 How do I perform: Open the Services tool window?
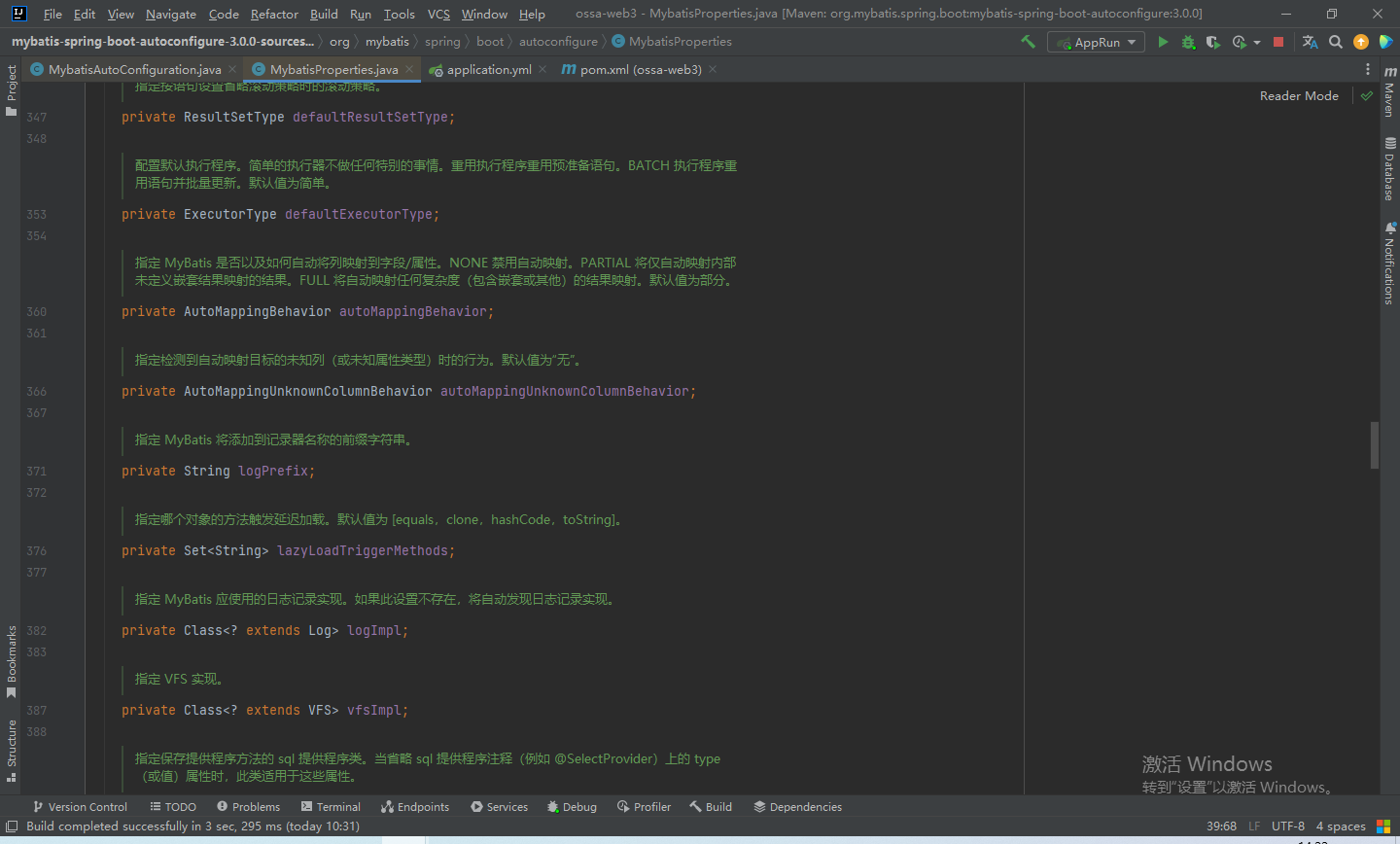pyautogui.click(x=499, y=807)
